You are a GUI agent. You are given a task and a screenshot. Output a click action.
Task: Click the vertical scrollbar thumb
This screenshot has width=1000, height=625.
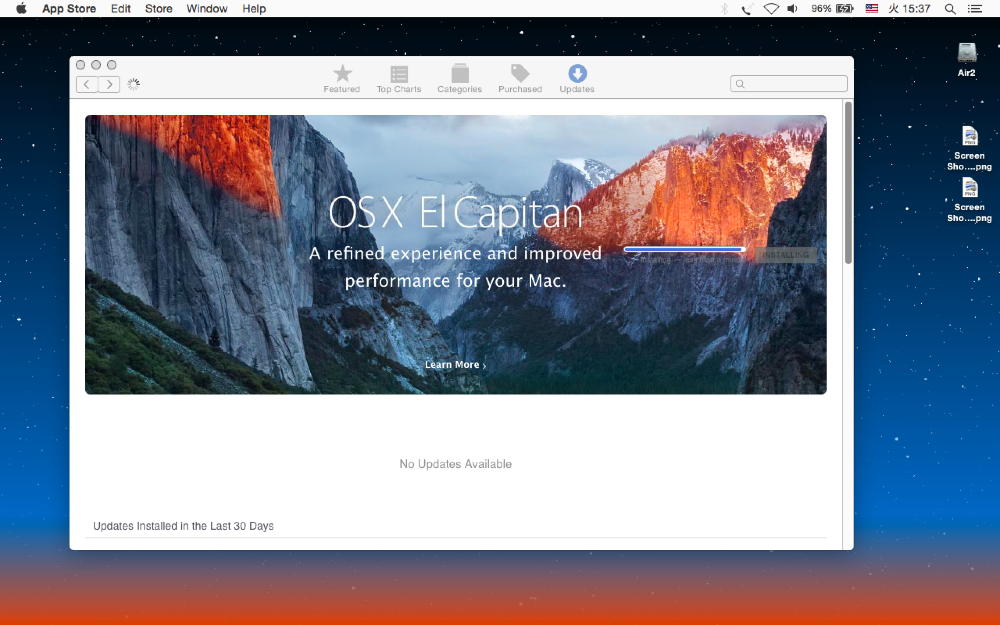click(x=848, y=182)
